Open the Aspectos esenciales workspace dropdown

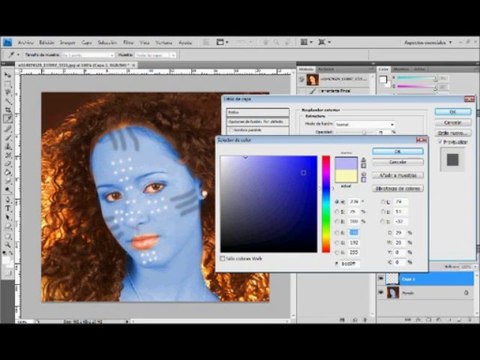tap(428, 42)
